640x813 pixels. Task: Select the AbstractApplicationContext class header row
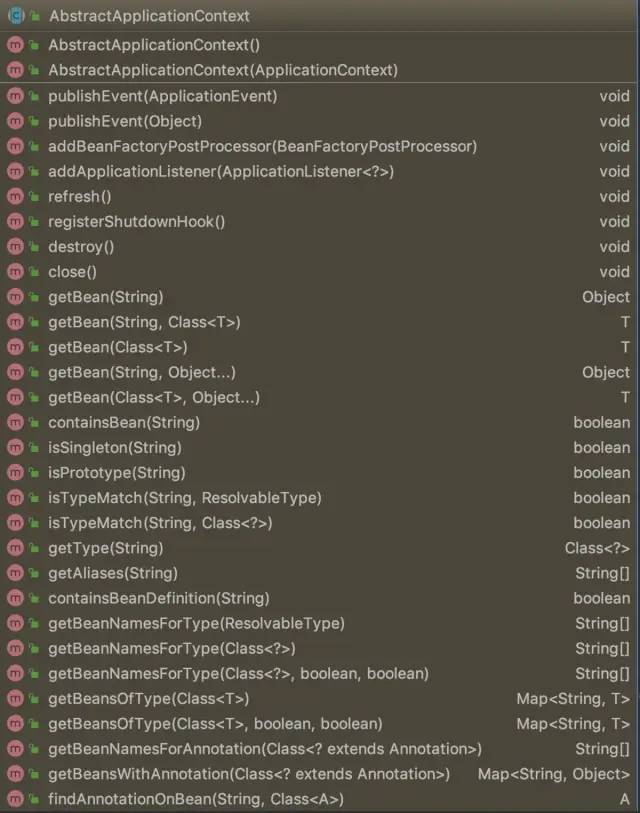point(149,16)
